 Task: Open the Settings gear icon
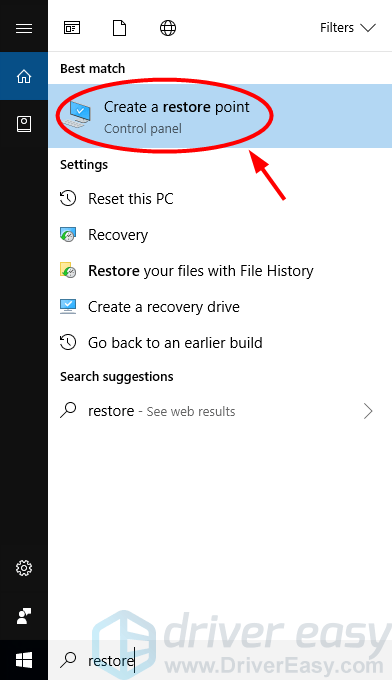24,568
